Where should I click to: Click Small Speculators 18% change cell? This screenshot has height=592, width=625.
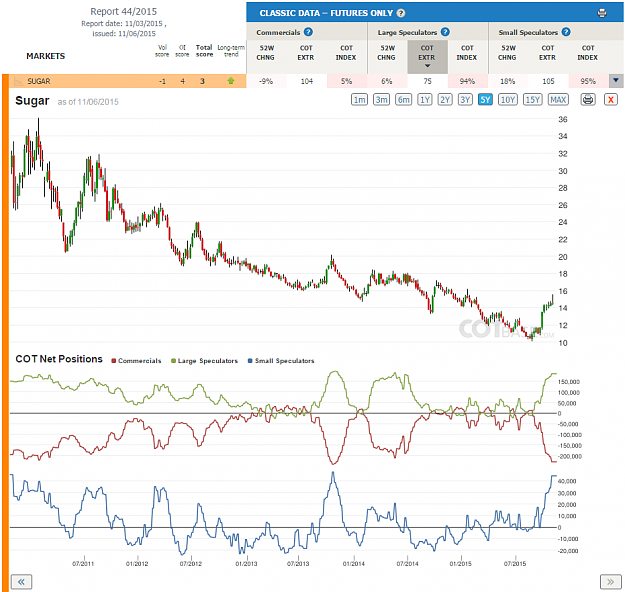[508, 81]
